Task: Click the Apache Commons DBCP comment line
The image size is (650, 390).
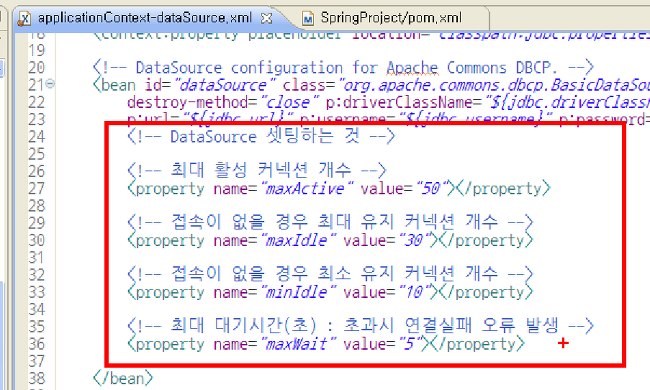Action: (344, 68)
